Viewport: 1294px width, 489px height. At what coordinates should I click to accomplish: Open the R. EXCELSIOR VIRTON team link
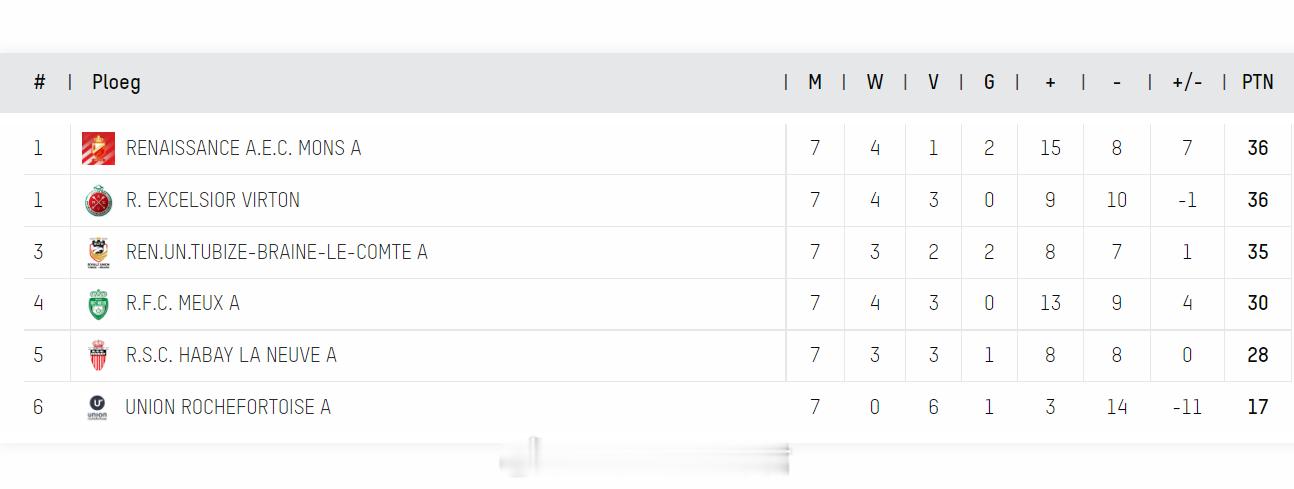point(213,201)
